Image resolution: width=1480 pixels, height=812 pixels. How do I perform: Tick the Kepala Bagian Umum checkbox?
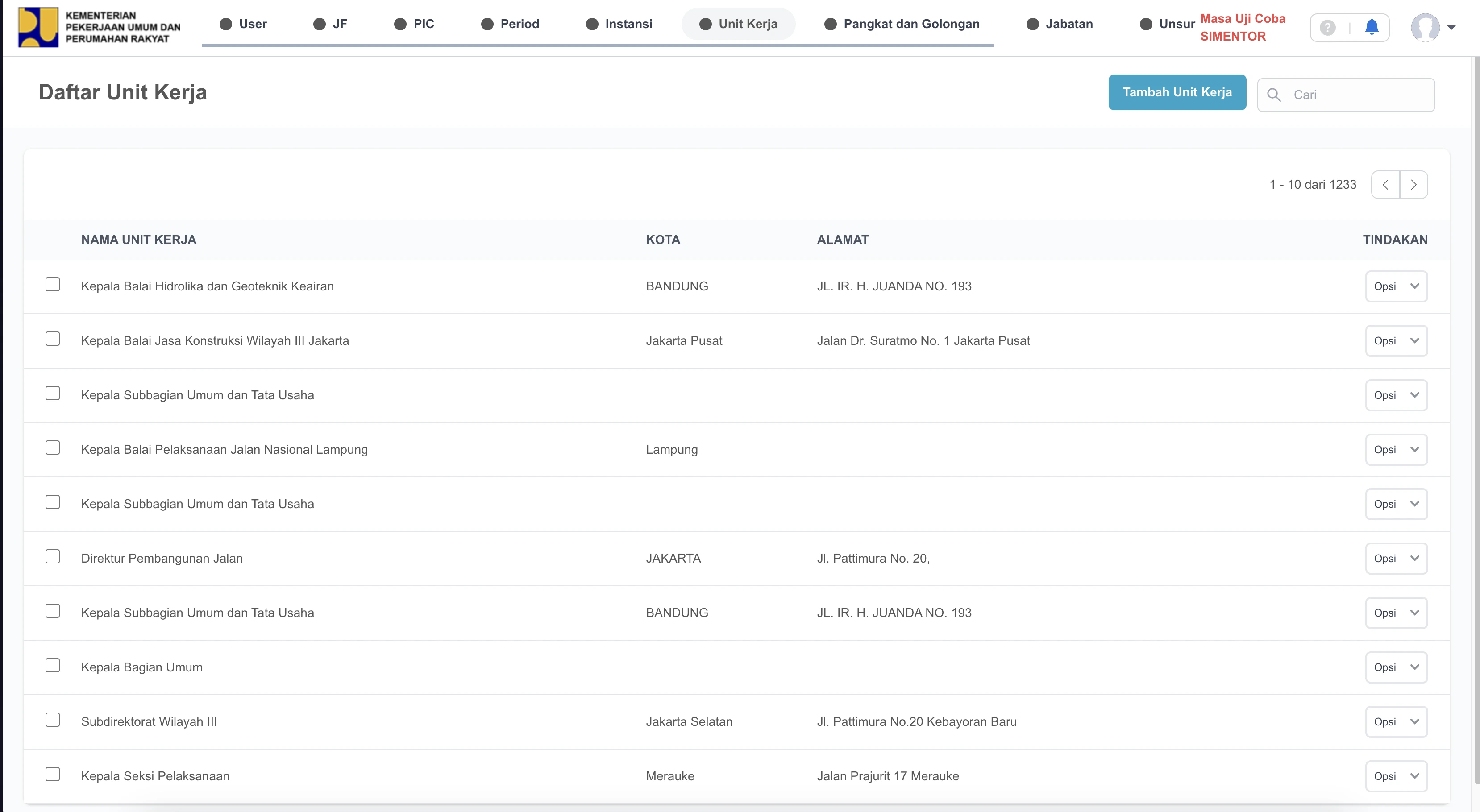52,665
